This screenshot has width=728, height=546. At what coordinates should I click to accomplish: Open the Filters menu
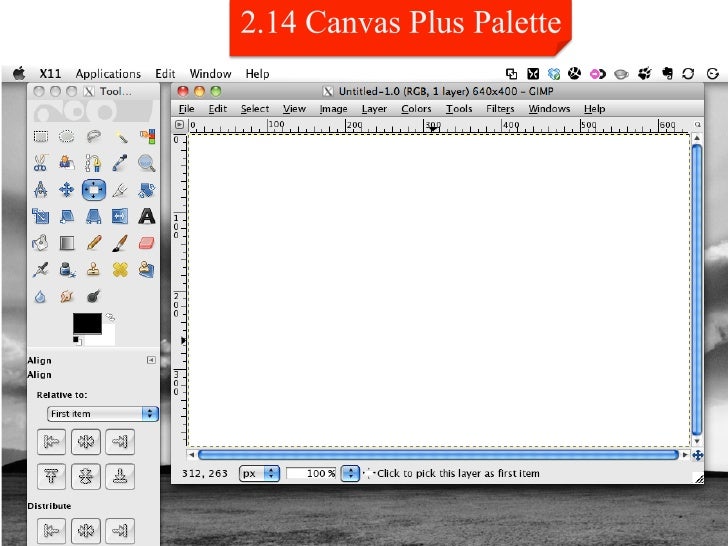(x=500, y=109)
